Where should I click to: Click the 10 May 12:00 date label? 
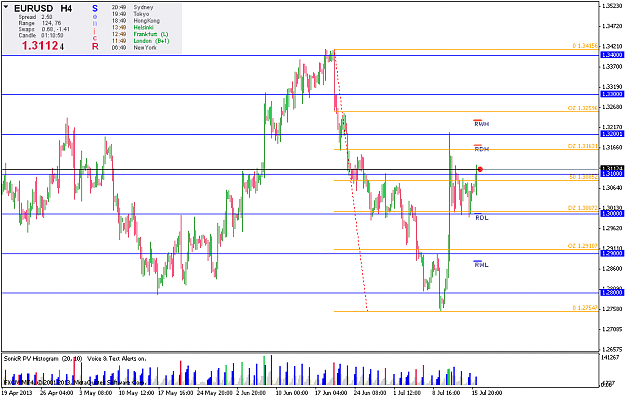tap(137, 393)
